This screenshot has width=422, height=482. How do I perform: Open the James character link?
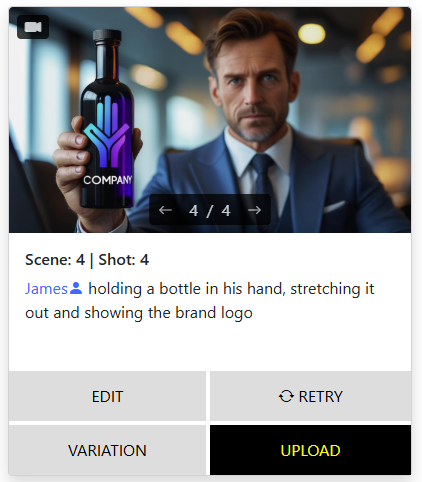pos(46,289)
